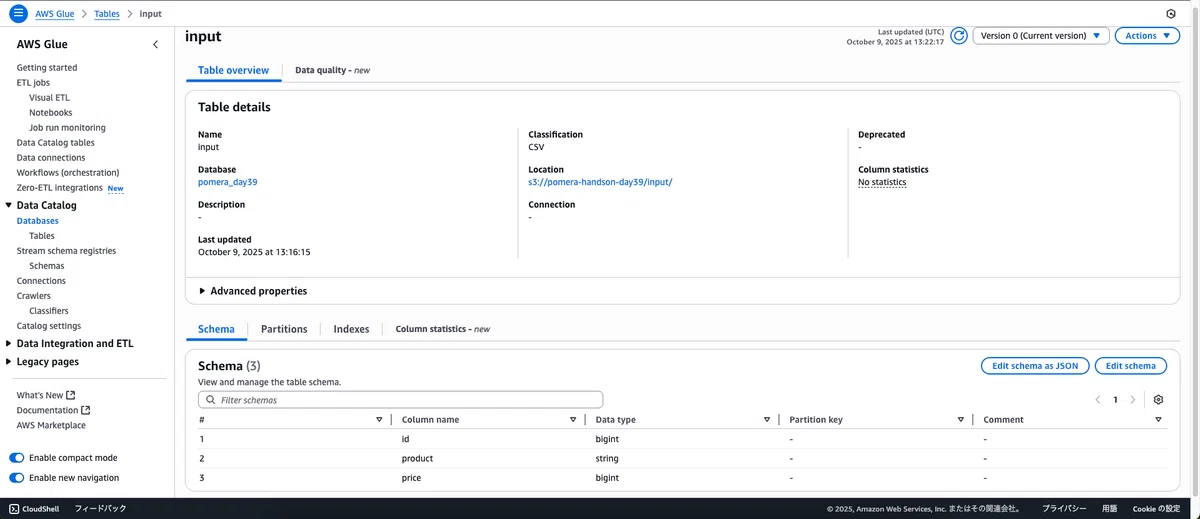Open the Version 0 (Current version) dropdown
This screenshot has width=1200, height=519.
point(1040,36)
